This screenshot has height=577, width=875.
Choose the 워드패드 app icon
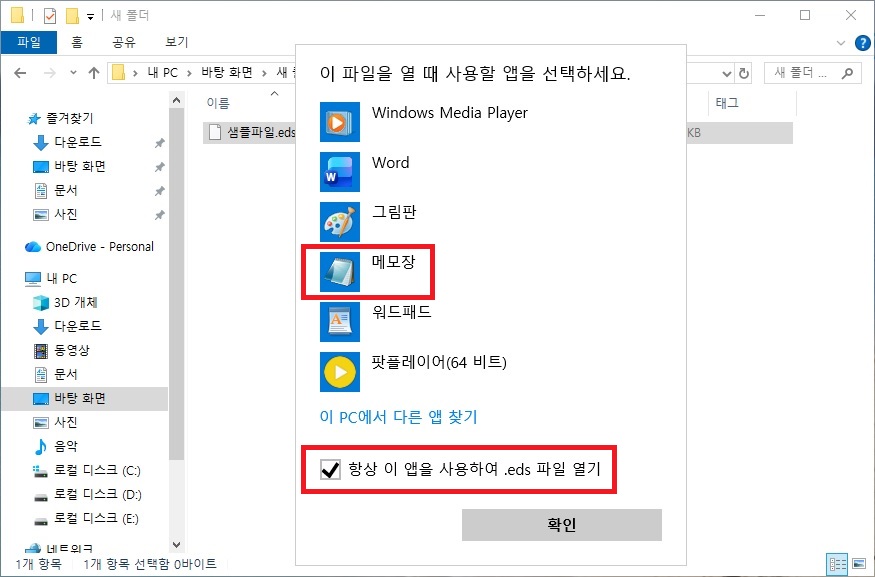pos(339,322)
